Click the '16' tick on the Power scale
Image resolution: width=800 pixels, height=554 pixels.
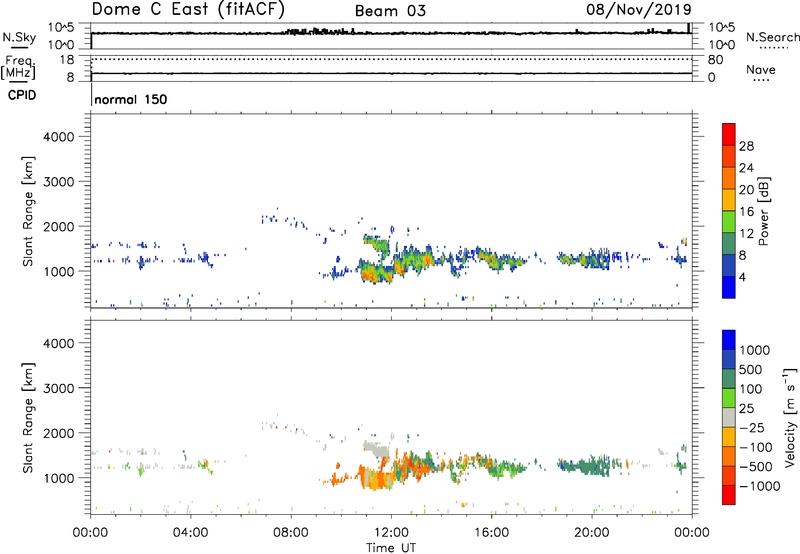point(746,212)
